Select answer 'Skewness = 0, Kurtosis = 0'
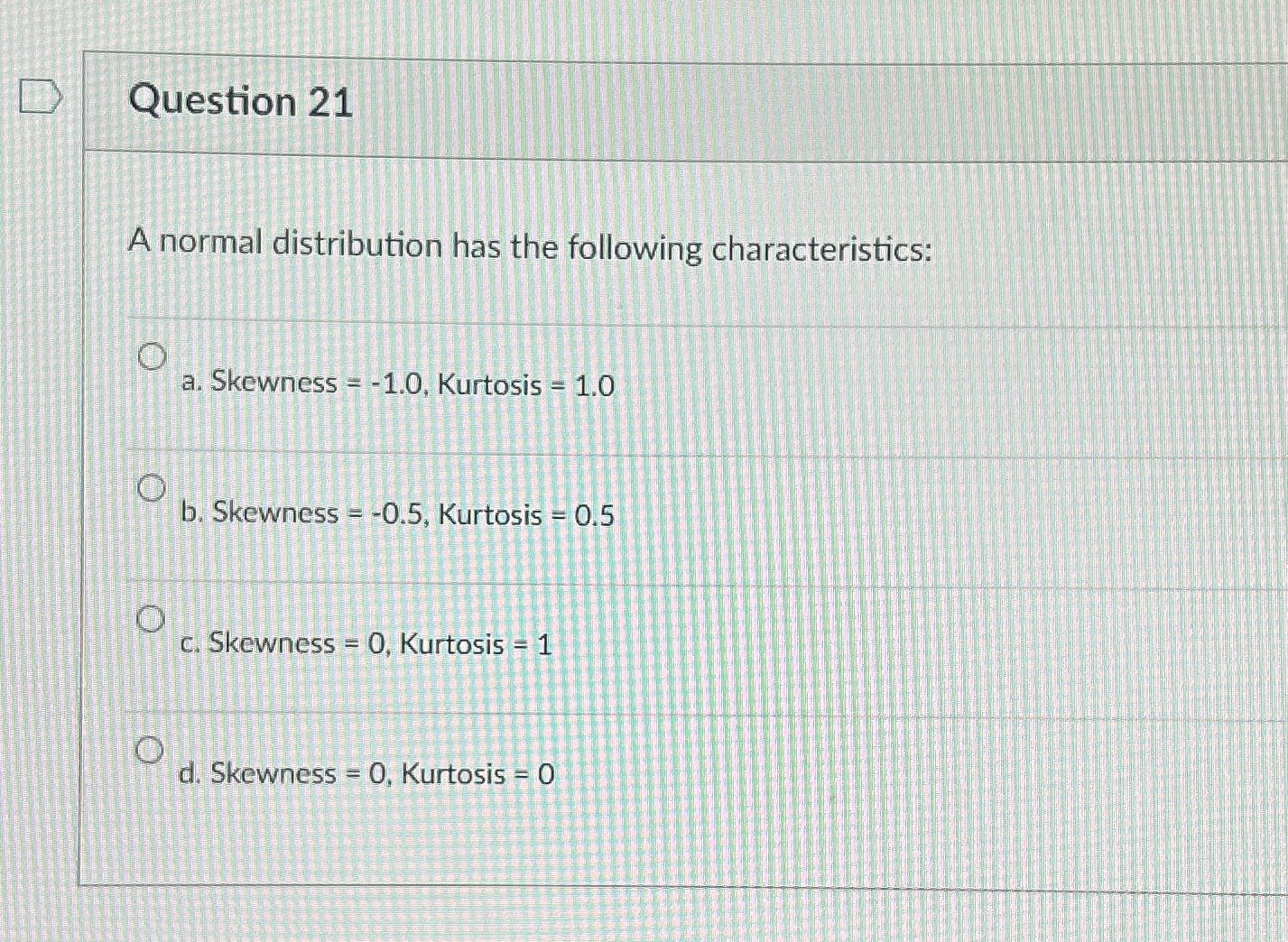1288x942 pixels. tap(366, 774)
